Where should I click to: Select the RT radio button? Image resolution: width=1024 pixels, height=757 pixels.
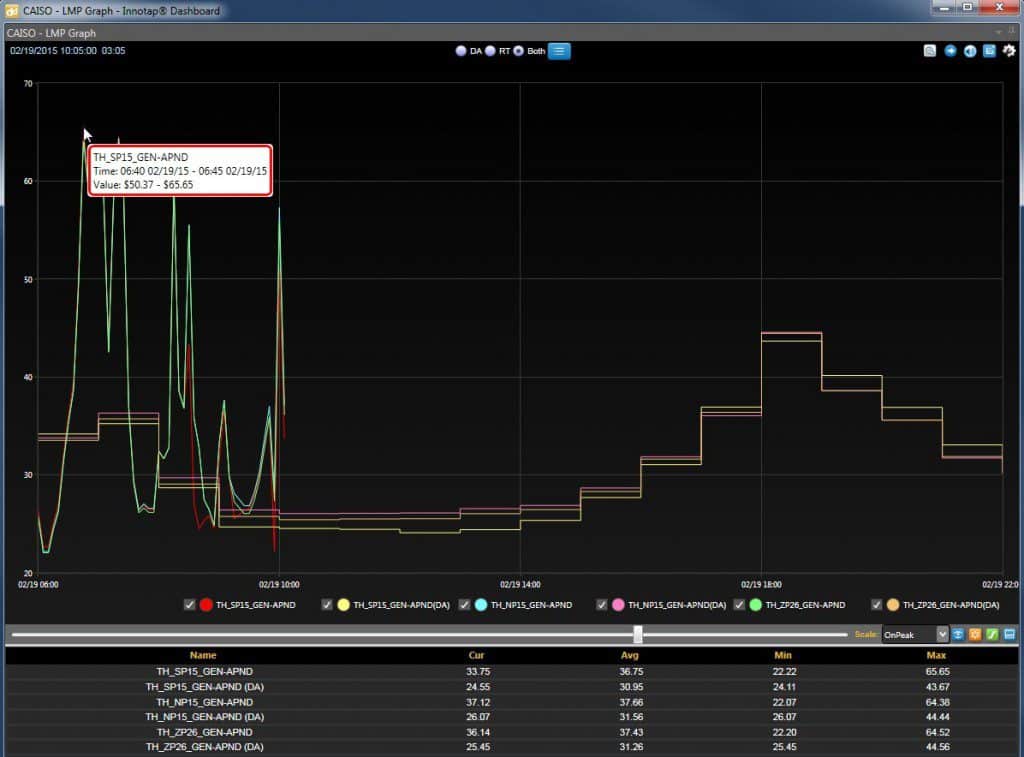490,51
